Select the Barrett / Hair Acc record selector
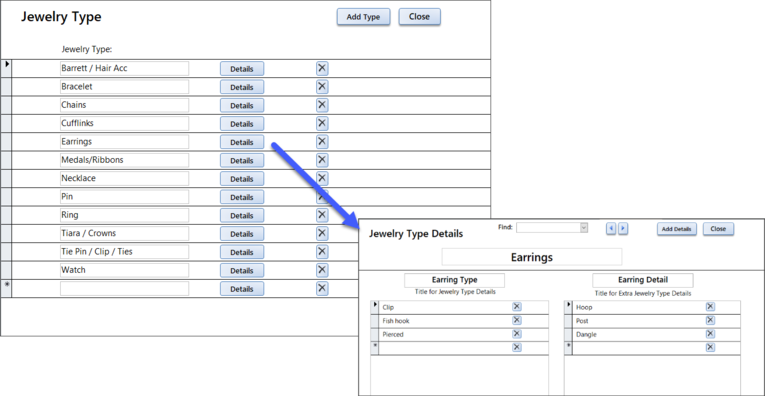The image size is (765, 396). click(x=6, y=68)
